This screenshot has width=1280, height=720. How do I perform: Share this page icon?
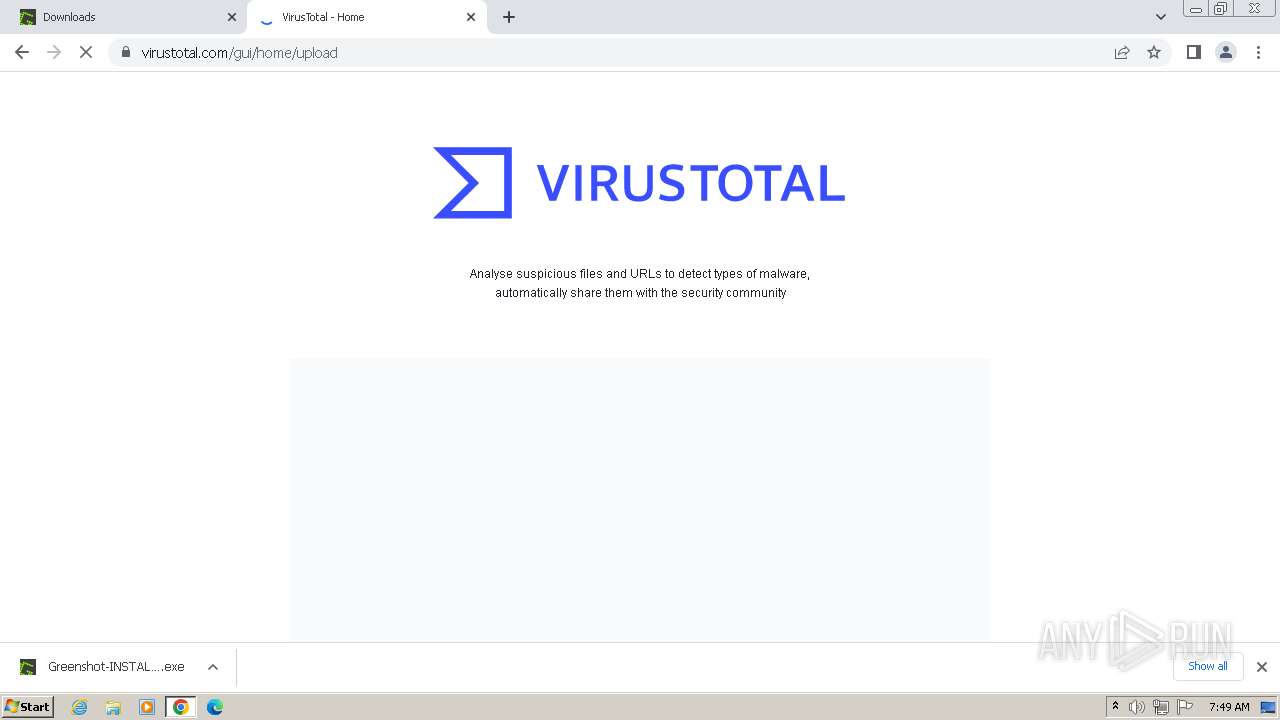pos(1122,52)
